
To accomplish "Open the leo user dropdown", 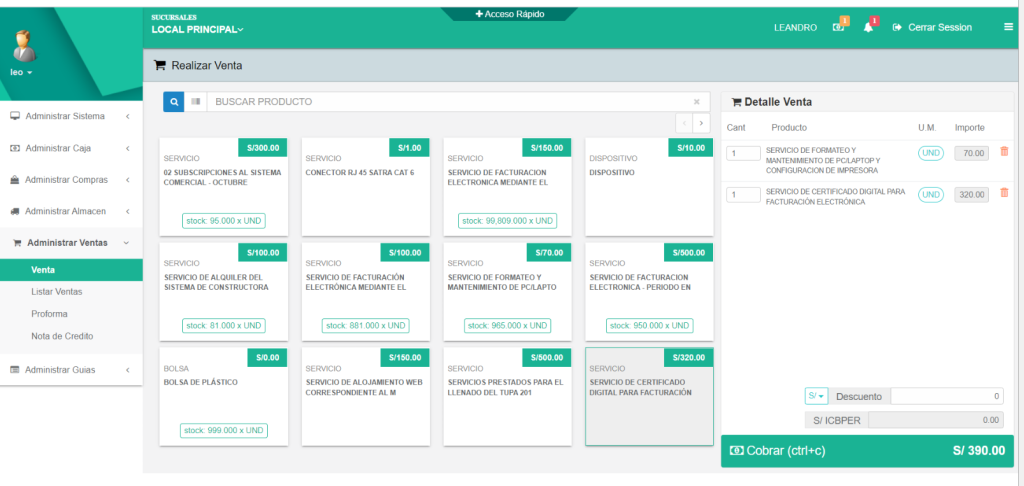I will [x=21, y=73].
